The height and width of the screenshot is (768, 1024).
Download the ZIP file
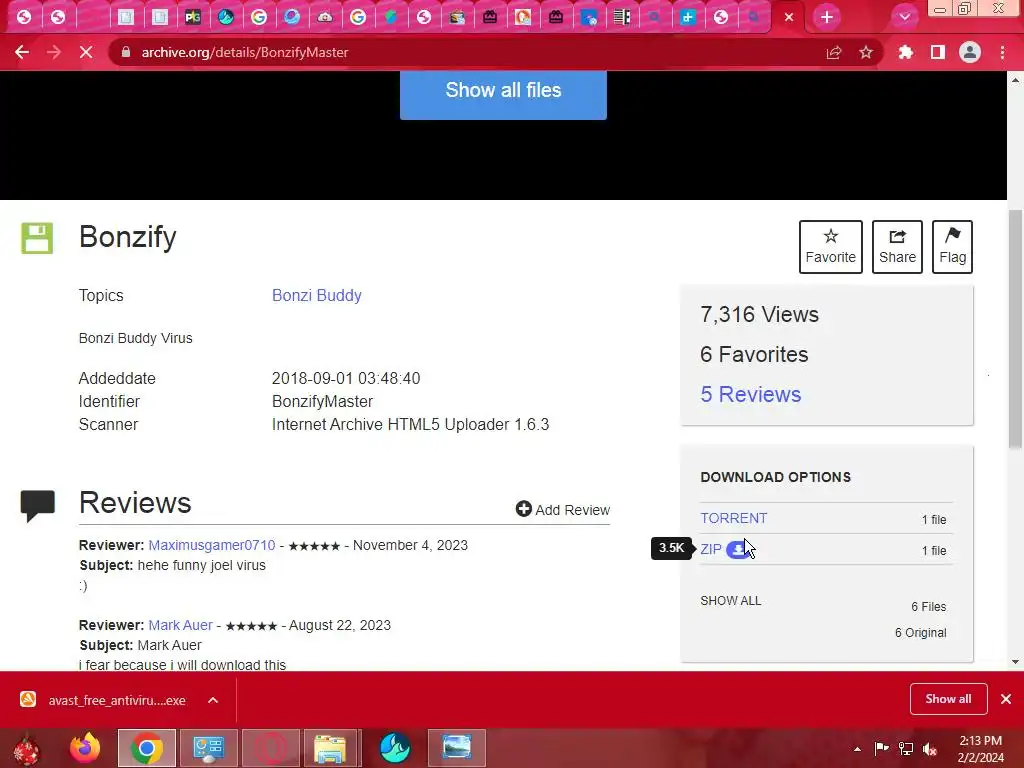(x=711, y=549)
